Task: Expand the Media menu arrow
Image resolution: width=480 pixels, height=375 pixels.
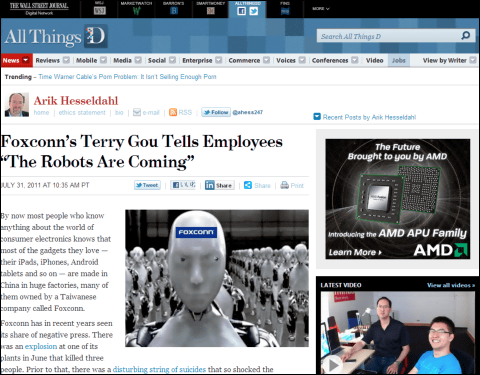Action: (138, 60)
